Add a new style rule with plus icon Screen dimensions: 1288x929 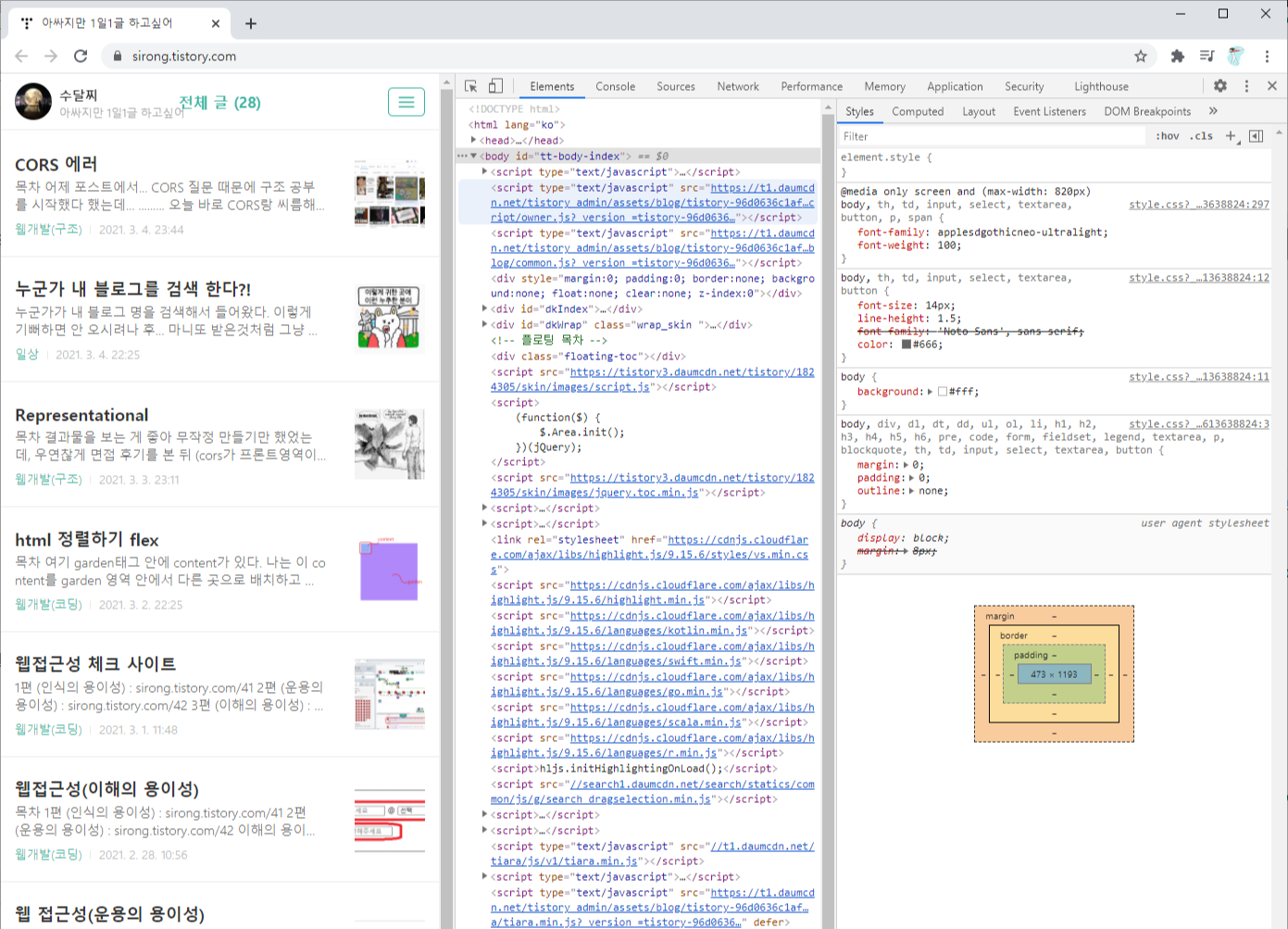pyautogui.click(x=1231, y=136)
